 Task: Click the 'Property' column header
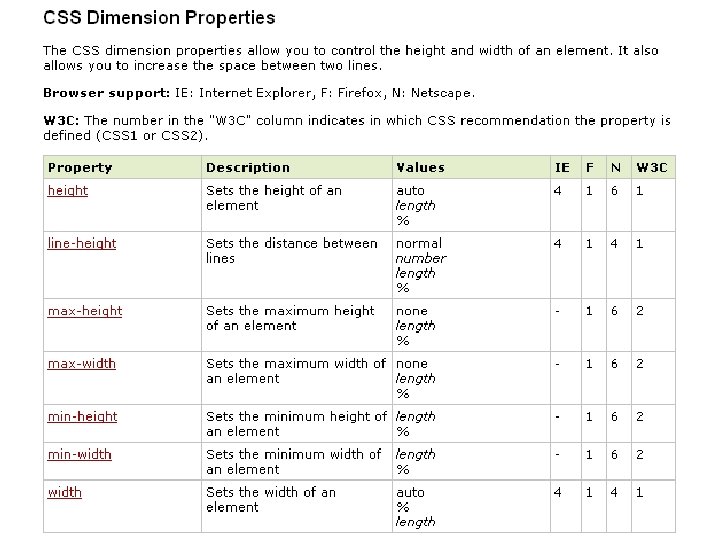[80, 168]
